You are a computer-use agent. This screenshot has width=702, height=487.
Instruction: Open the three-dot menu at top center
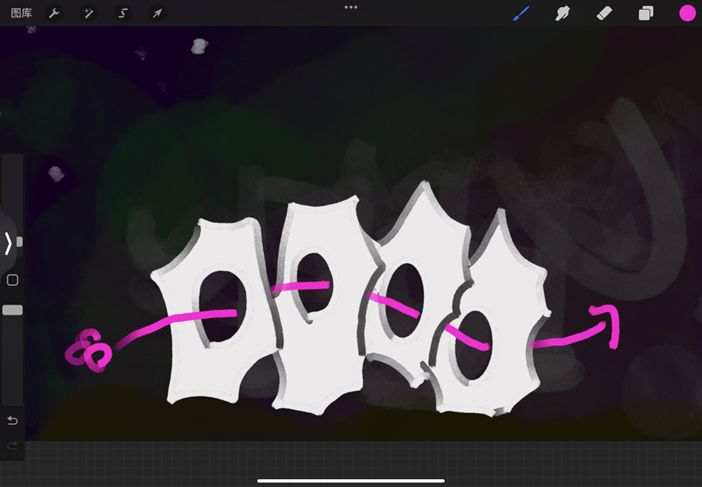351,7
